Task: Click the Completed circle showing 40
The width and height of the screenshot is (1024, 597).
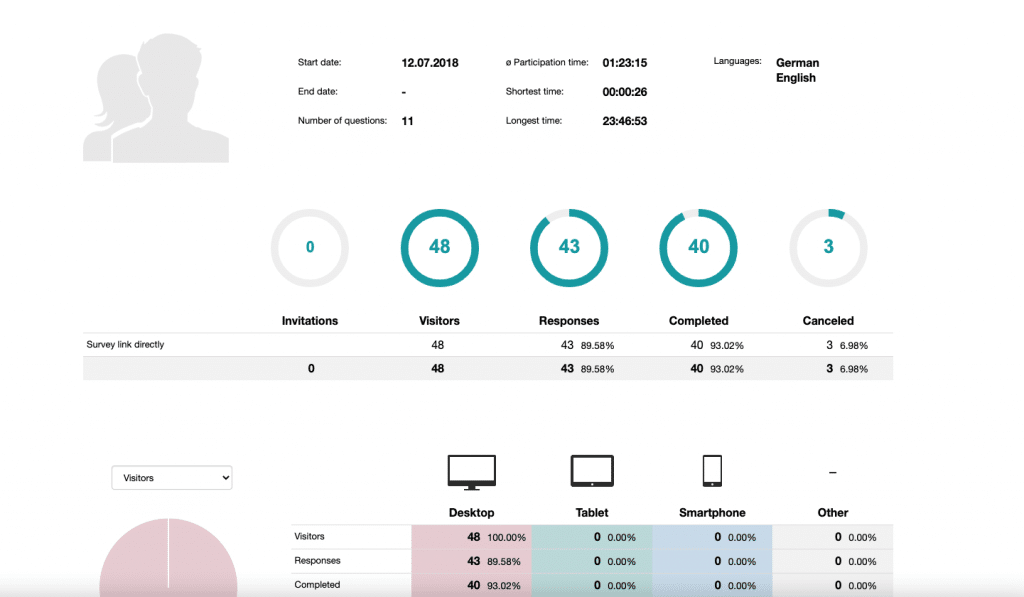Action: tap(698, 248)
